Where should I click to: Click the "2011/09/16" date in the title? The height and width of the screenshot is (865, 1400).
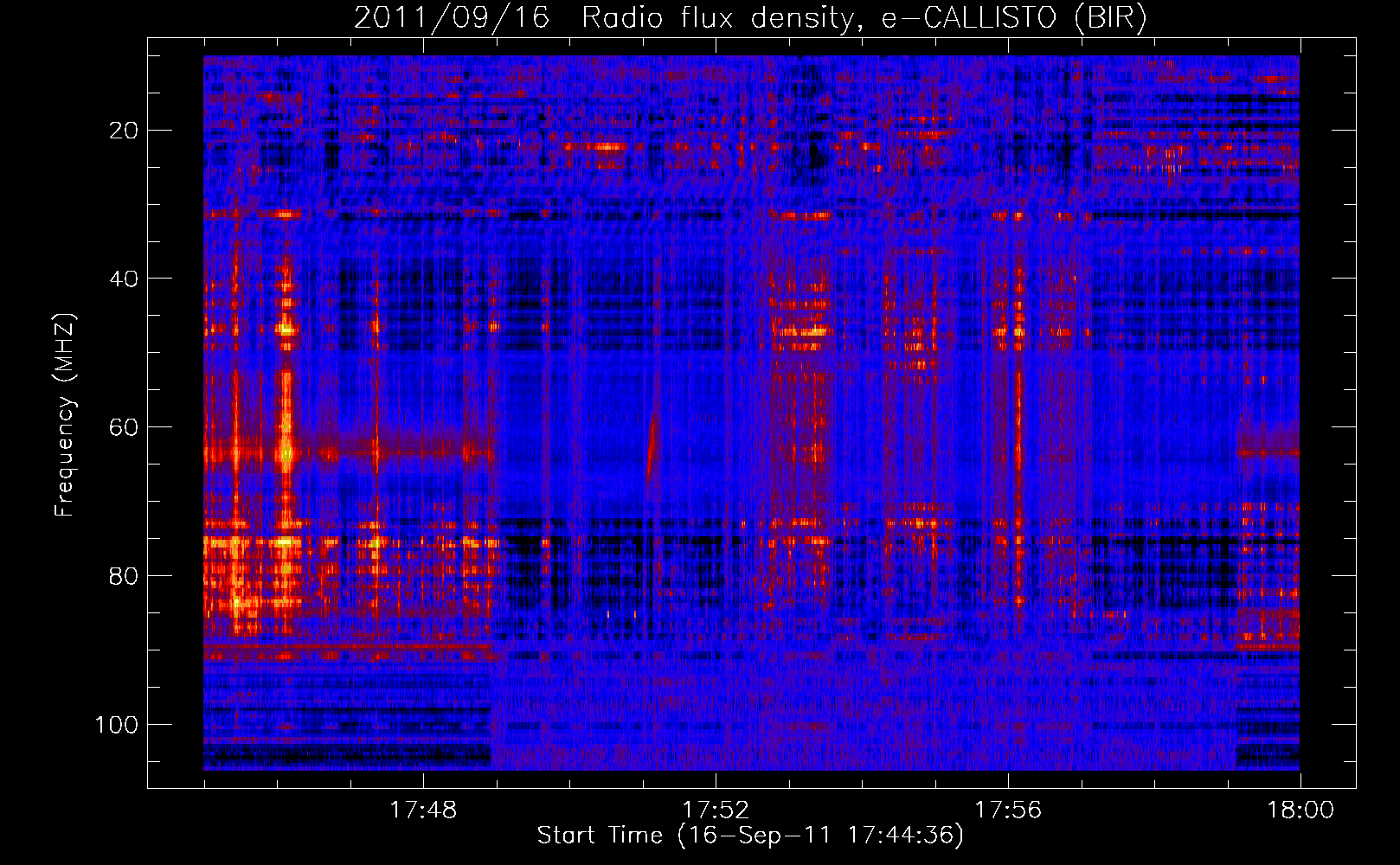pyautogui.click(x=452, y=18)
